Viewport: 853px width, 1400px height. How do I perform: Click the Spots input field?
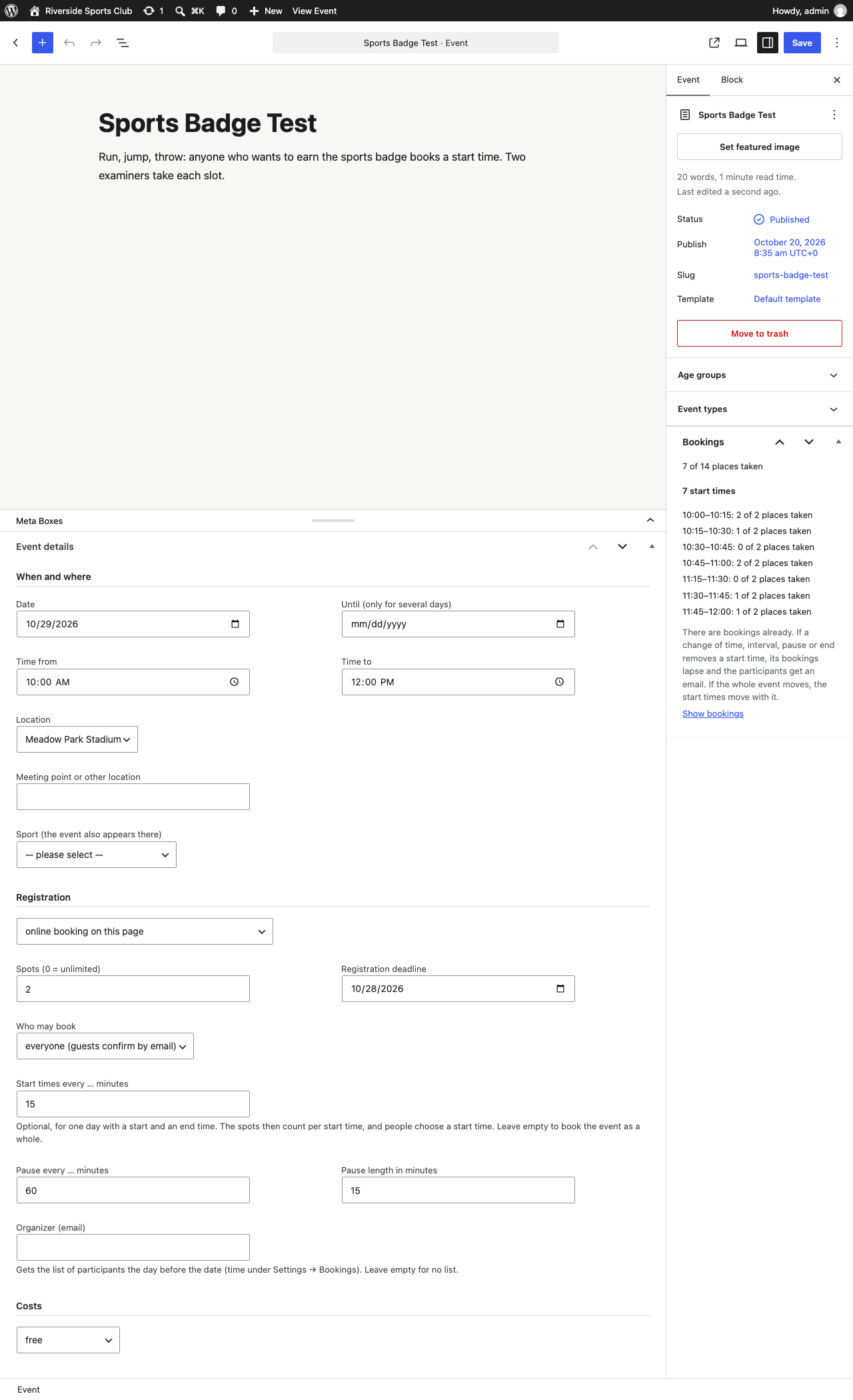(133, 989)
